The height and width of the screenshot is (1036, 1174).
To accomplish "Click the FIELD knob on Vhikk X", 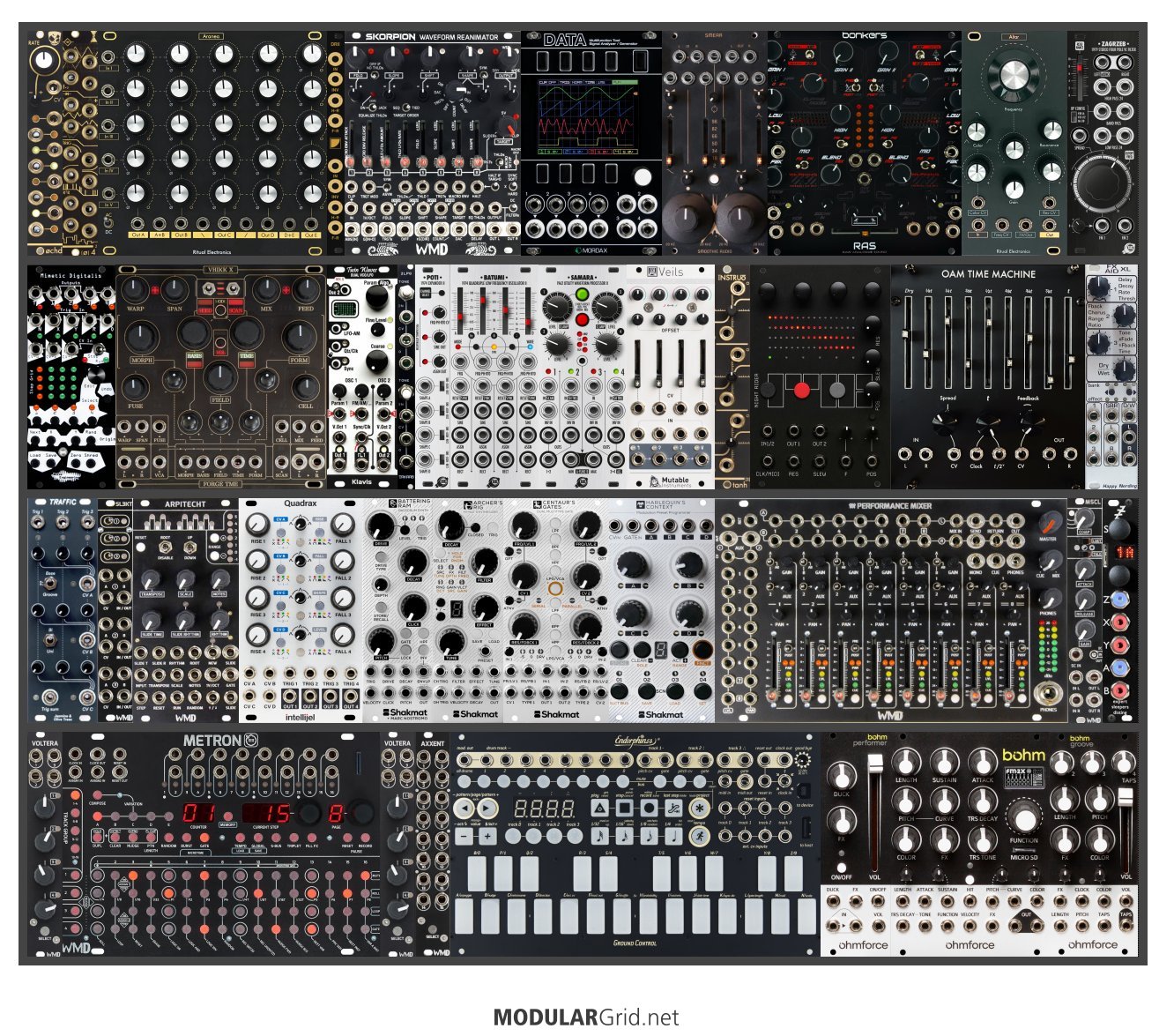I will 221,377.
